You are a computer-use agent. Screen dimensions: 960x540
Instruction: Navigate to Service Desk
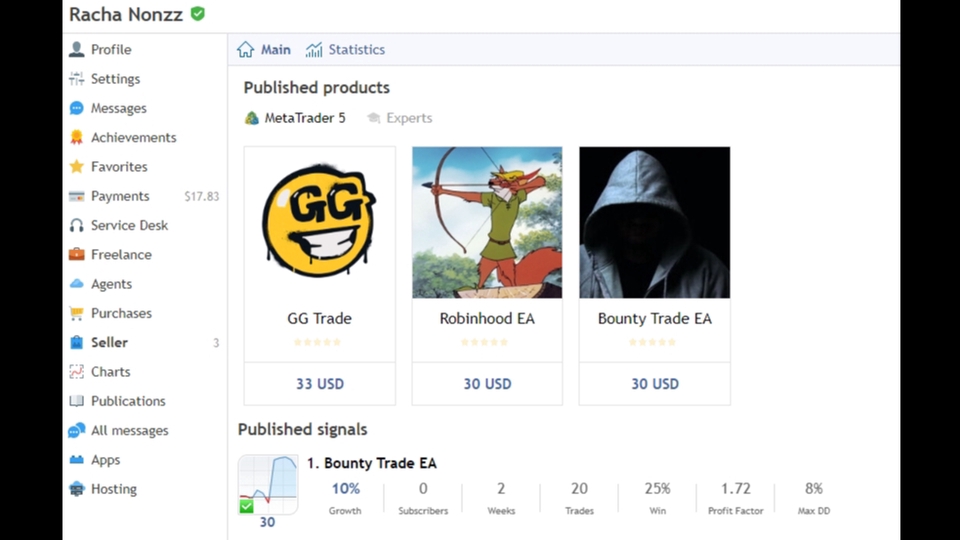[129, 225]
